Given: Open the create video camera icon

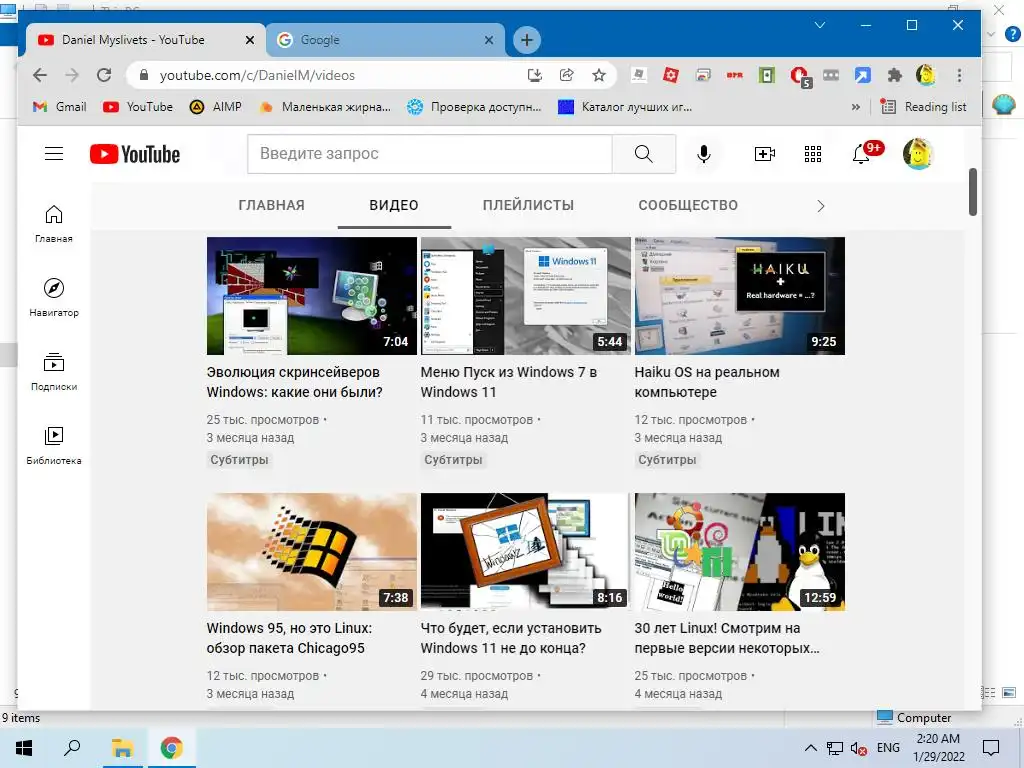Looking at the screenshot, I should pos(764,154).
